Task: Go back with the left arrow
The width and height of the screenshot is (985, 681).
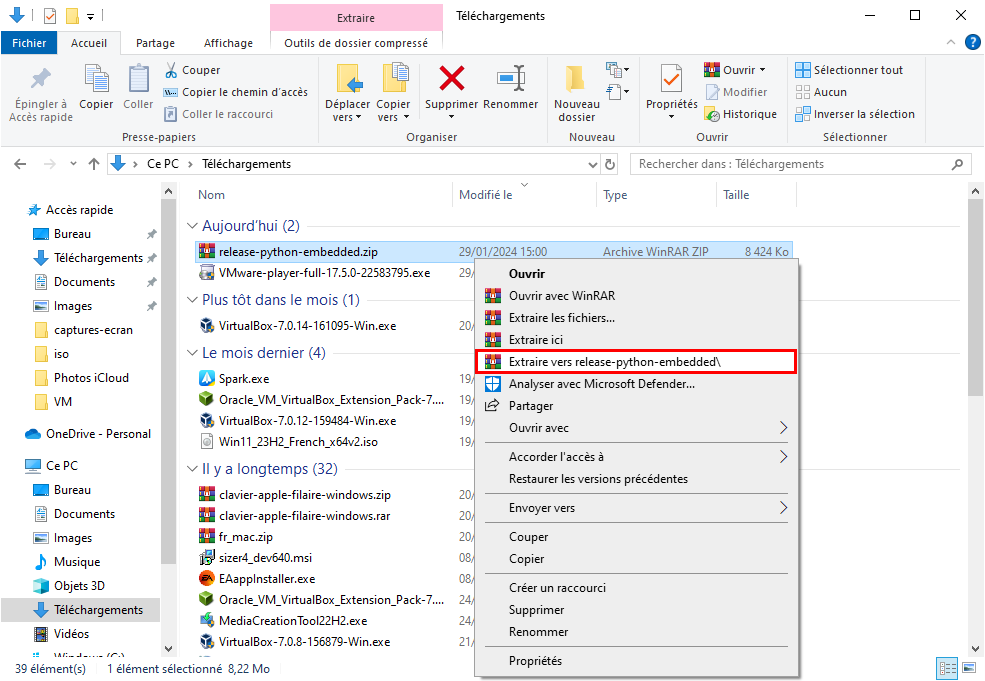Action: click(x=20, y=164)
